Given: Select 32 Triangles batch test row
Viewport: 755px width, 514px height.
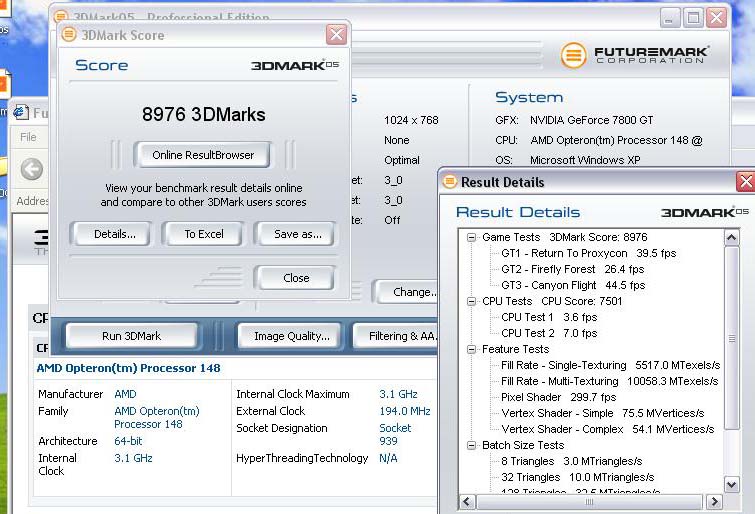Looking at the screenshot, I should (577, 477).
